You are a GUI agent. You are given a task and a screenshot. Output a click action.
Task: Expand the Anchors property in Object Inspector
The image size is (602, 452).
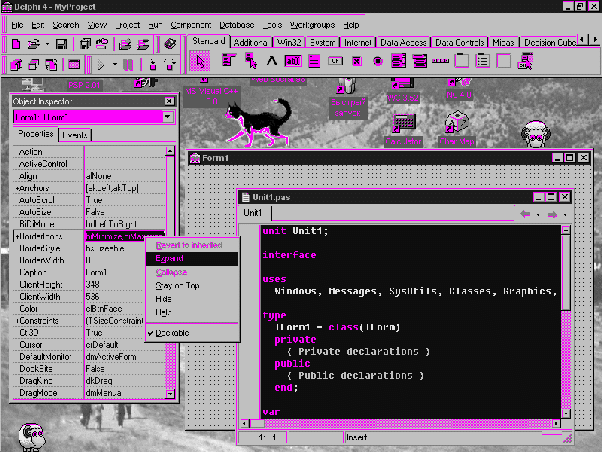point(19,186)
